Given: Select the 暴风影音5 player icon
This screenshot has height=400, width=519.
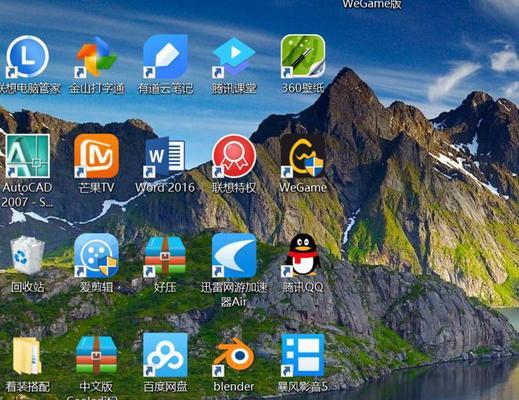Looking at the screenshot, I should [x=303, y=355].
